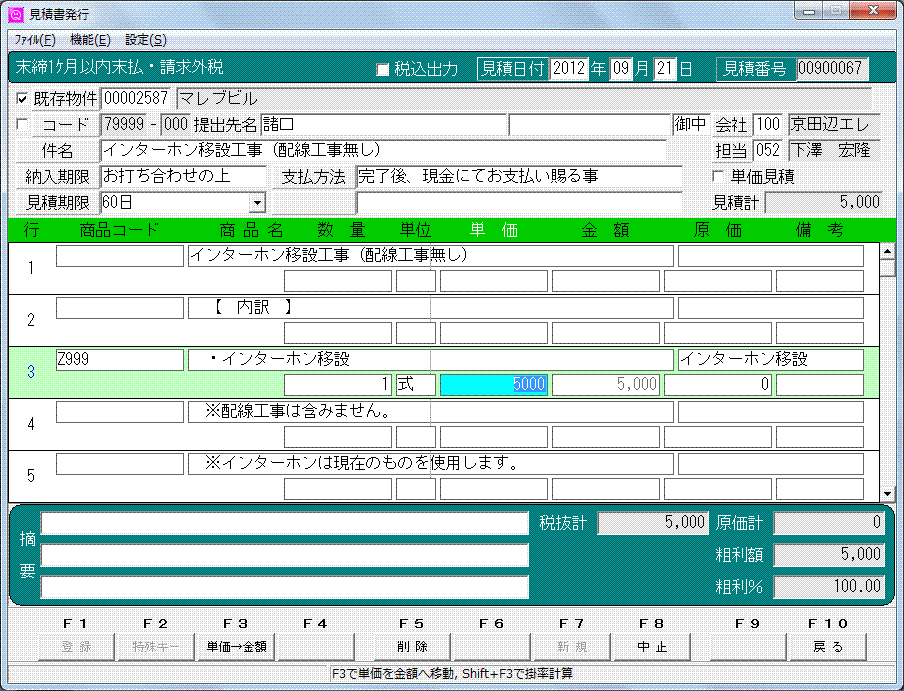Screen dimensions: 904x691
Task: Click the day field 21
Action: click(x=665, y=69)
